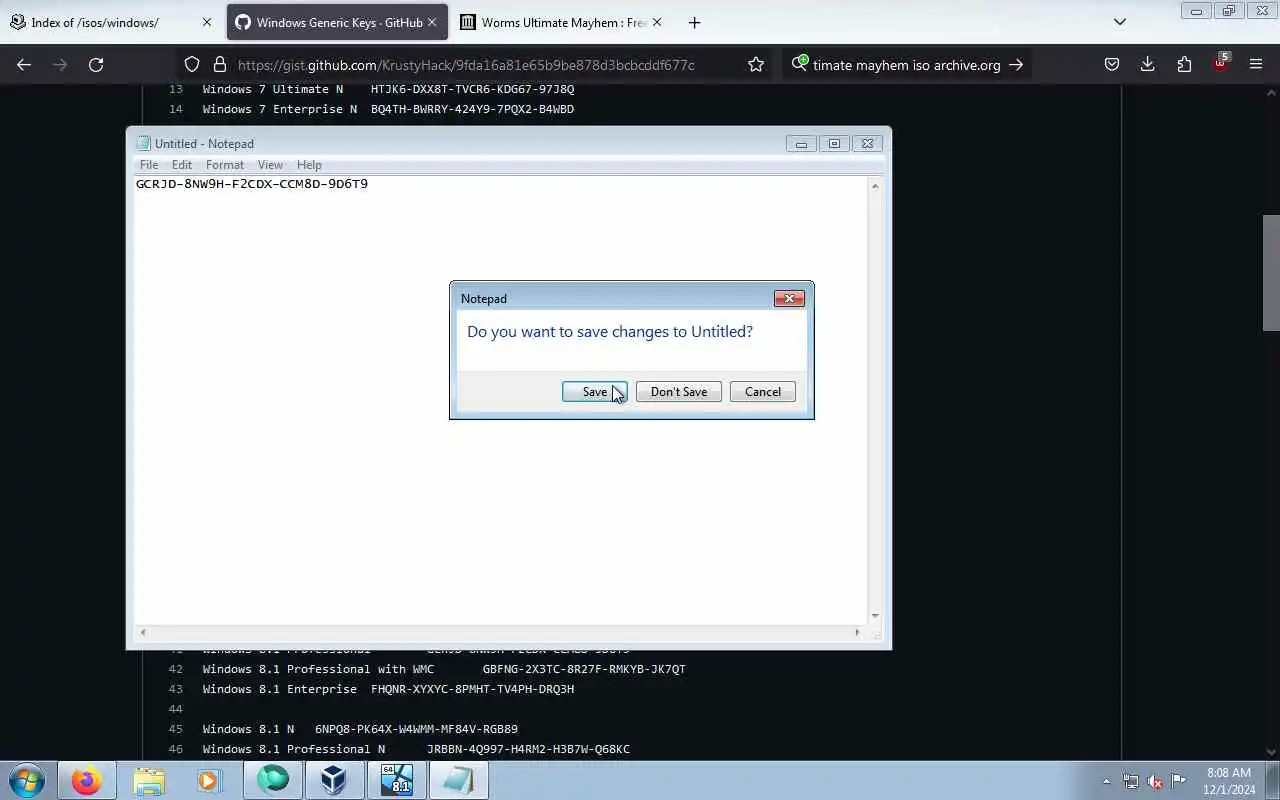Show site security lock information

click(x=220, y=64)
